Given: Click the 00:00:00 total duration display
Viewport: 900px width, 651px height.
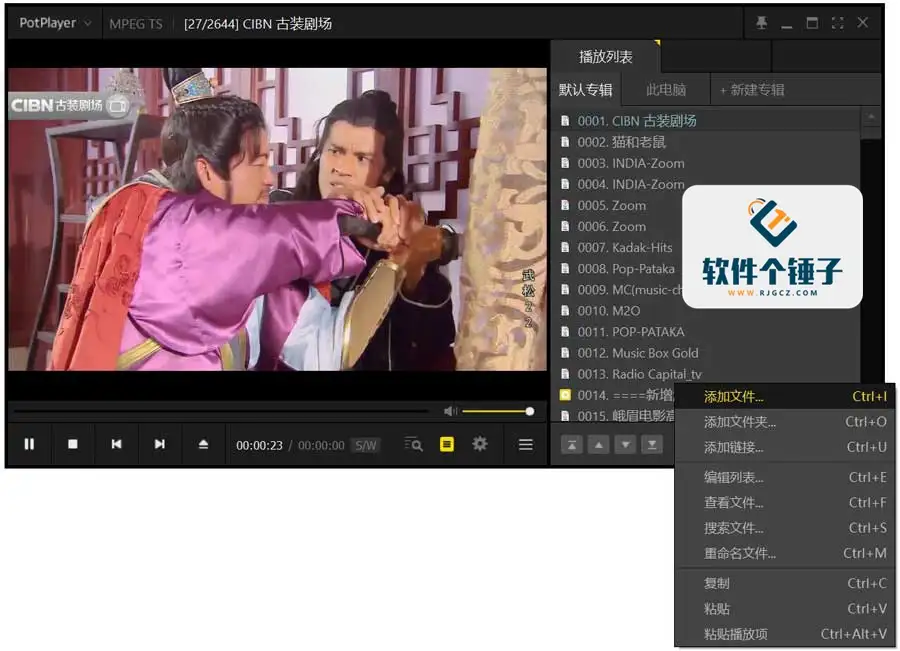Looking at the screenshot, I should pyautogui.click(x=321, y=445).
